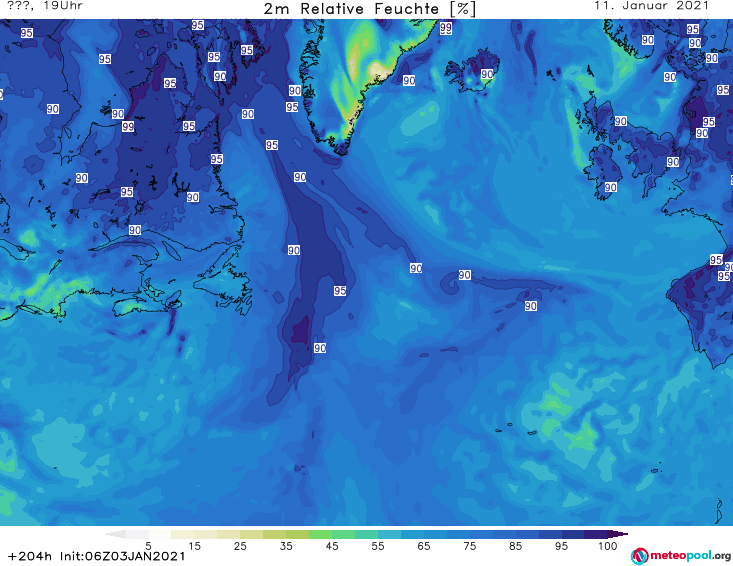Click the '65' value on the color scale

[x=424, y=546]
